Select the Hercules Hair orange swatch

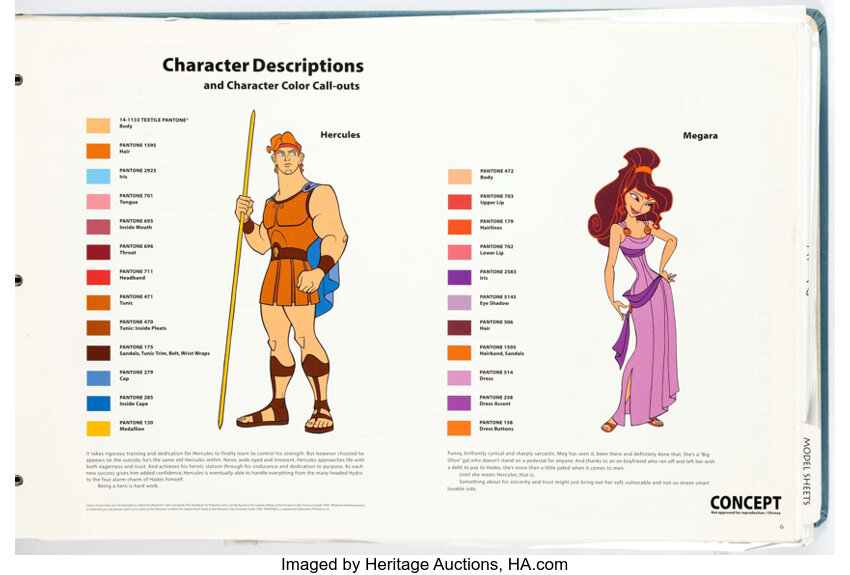click(x=98, y=151)
